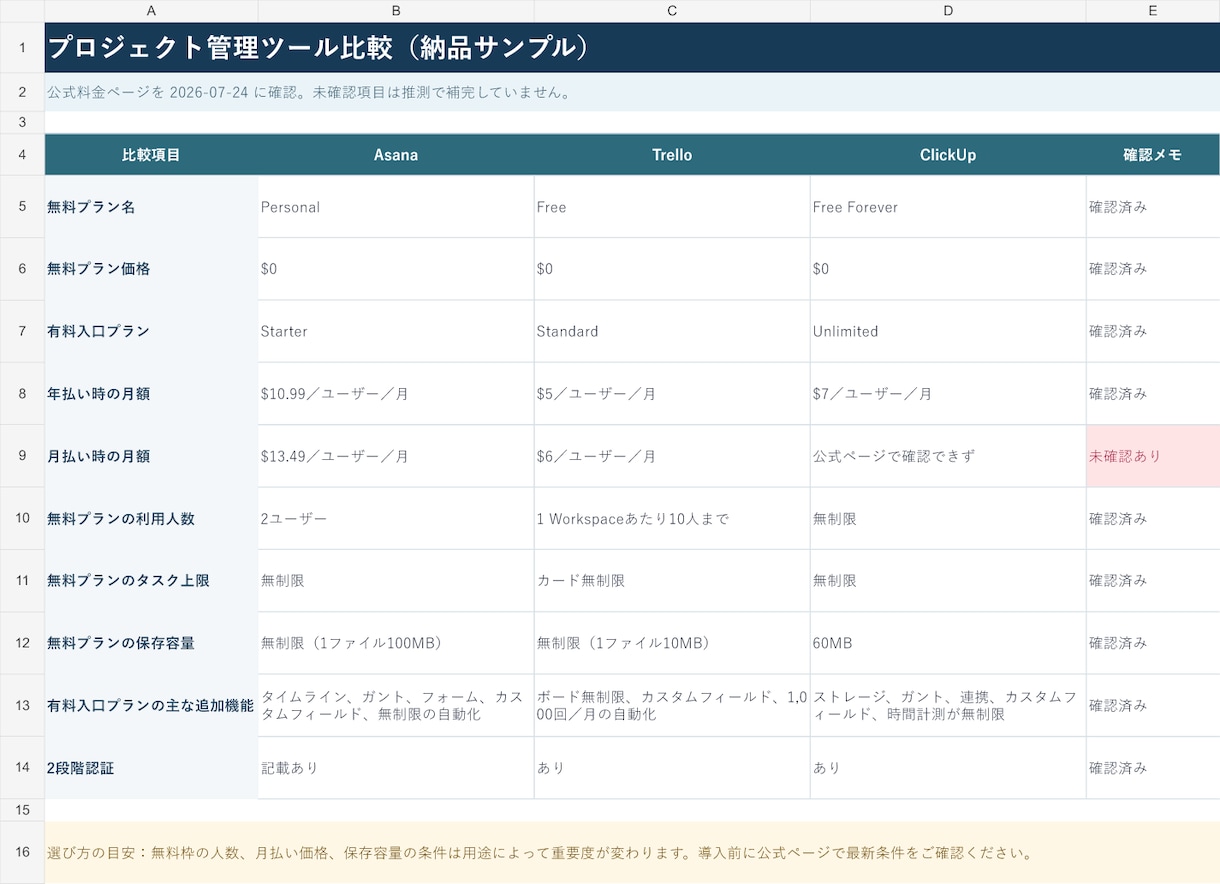Screen dimensions: 1220x884
Task: Click the 確認メモ header cell
Action: (1153, 155)
